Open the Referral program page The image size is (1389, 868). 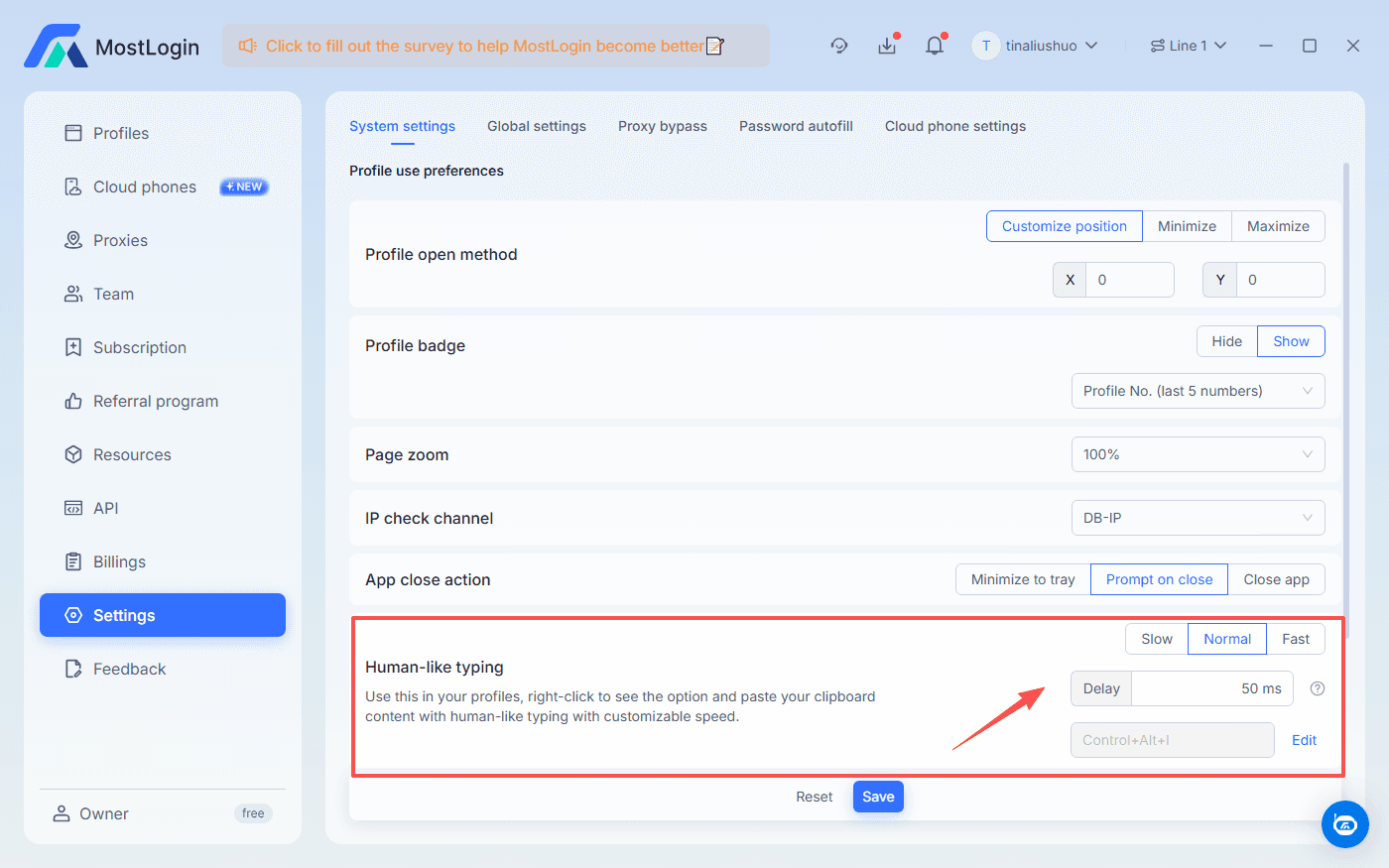[x=156, y=400]
